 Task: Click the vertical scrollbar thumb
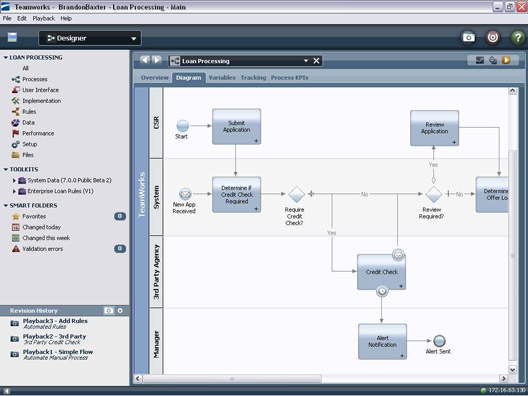click(512, 255)
